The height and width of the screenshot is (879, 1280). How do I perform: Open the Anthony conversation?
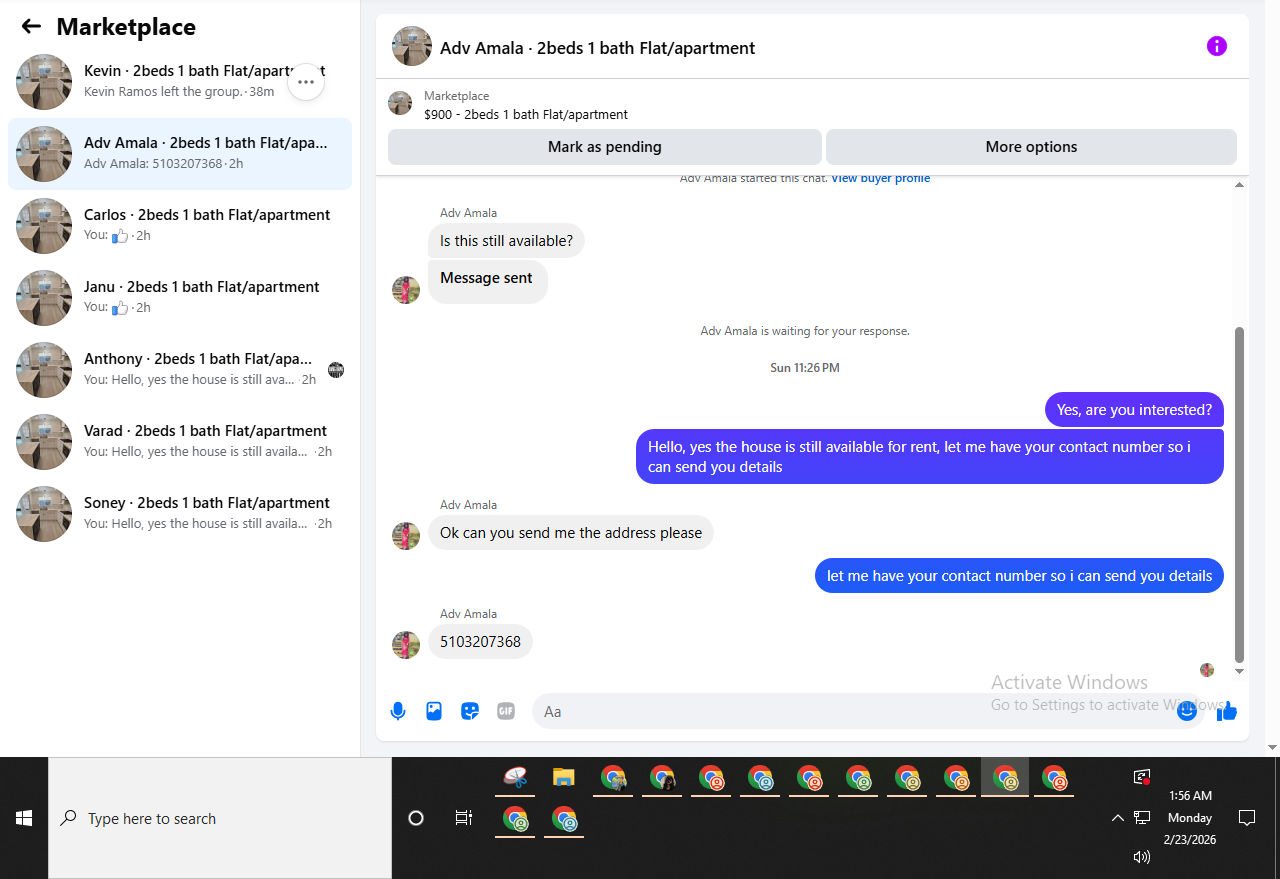coord(180,370)
